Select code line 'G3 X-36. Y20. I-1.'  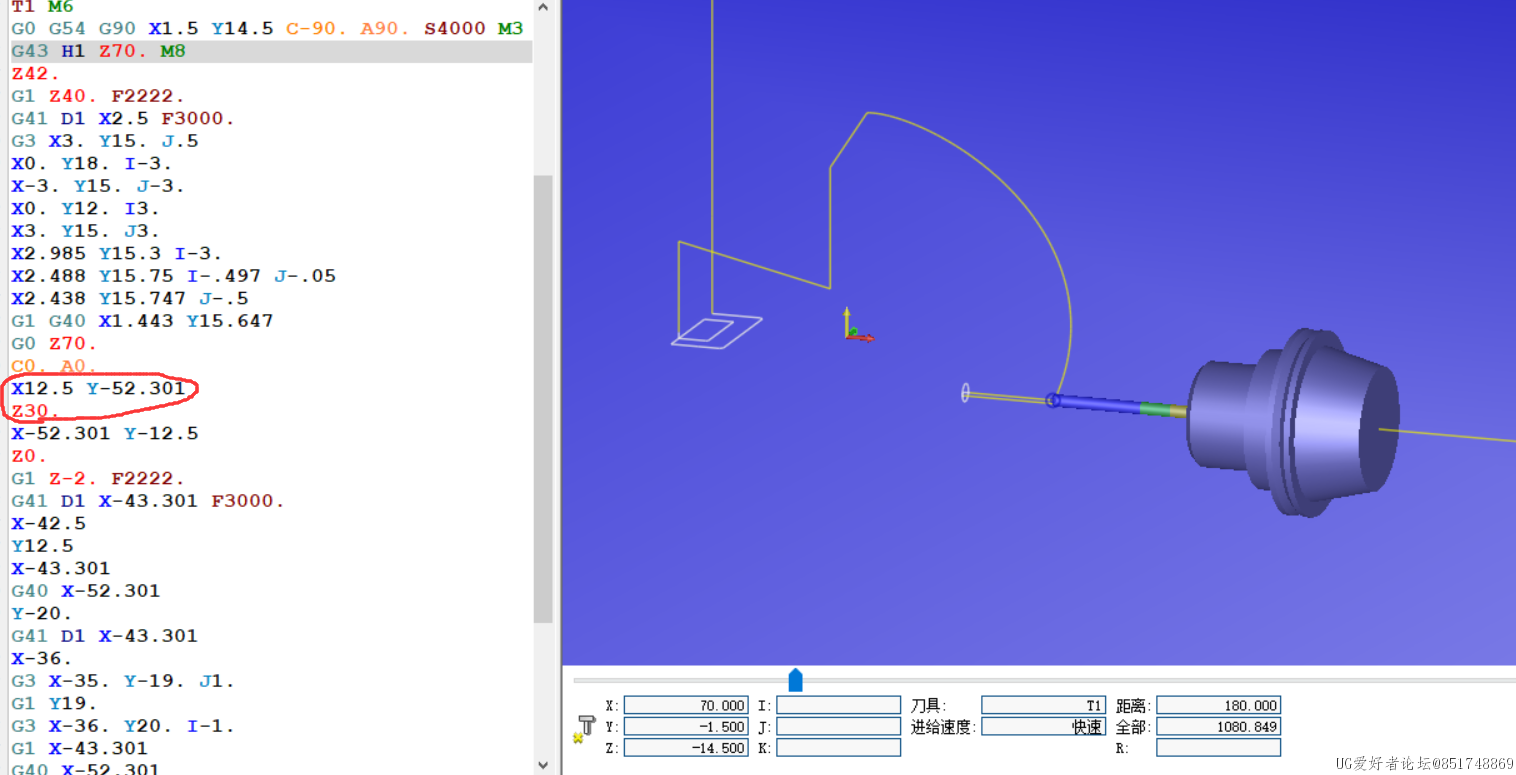(123, 726)
